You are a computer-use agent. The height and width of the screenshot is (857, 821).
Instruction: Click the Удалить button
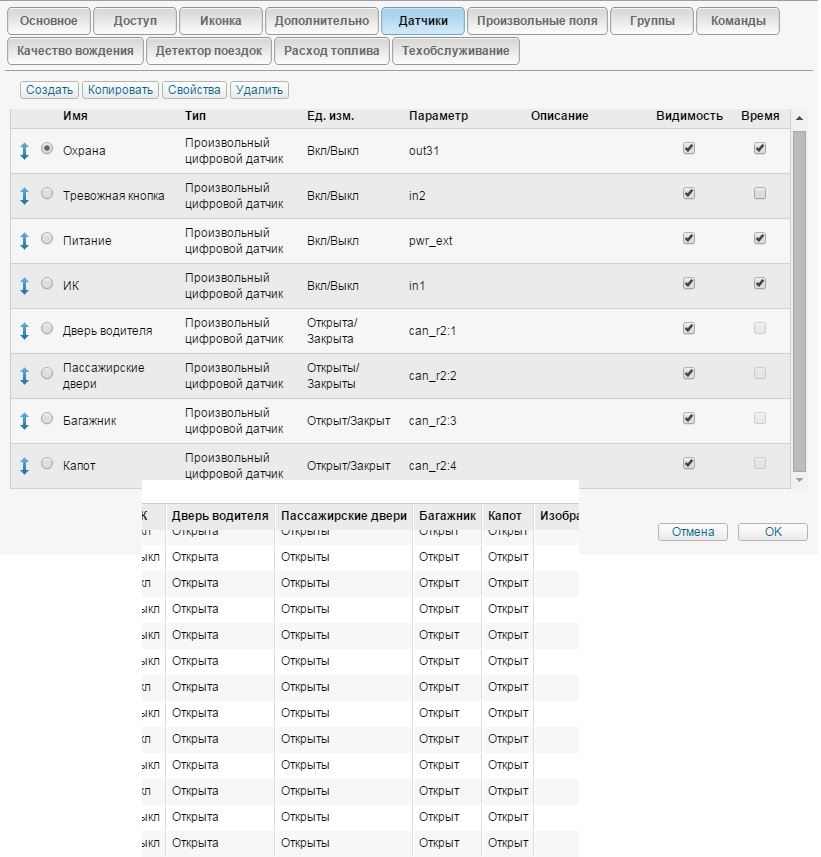point(260,90)
